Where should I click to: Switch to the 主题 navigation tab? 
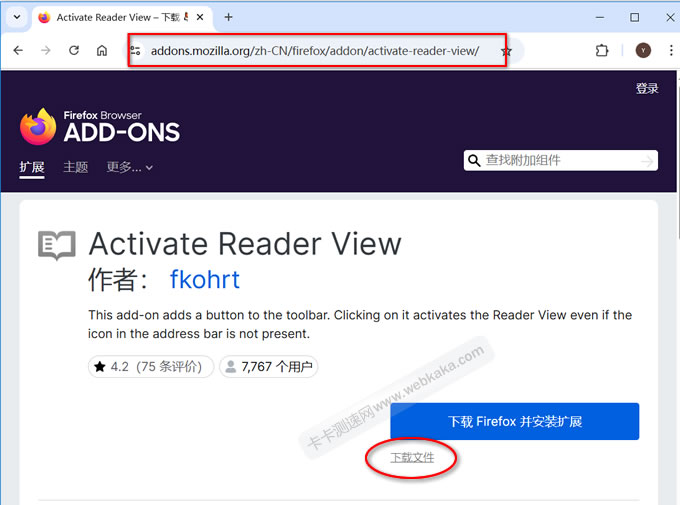click(x=76, y=167)
